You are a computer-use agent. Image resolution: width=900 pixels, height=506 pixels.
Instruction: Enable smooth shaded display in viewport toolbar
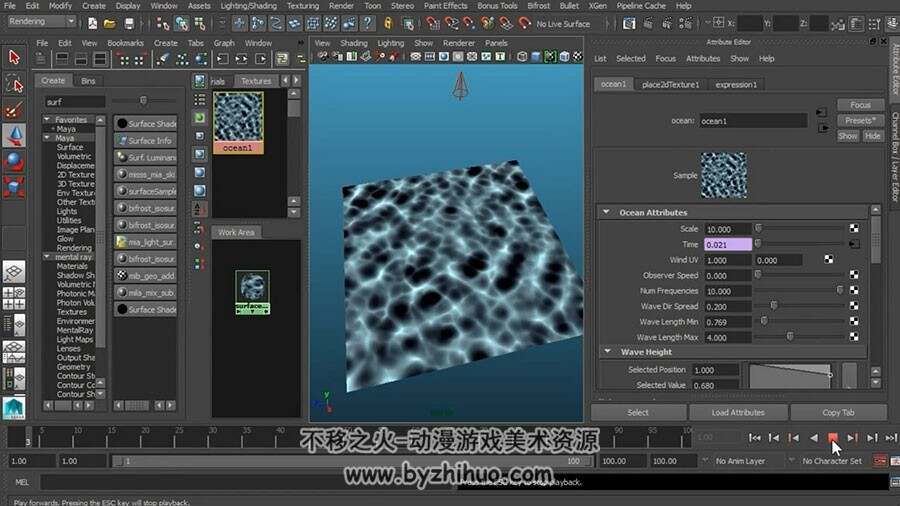coord(536,56)
